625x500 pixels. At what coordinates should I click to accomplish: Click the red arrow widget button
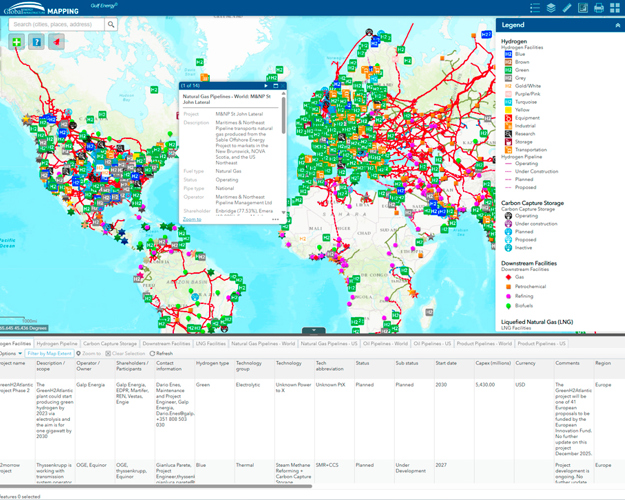56,42
